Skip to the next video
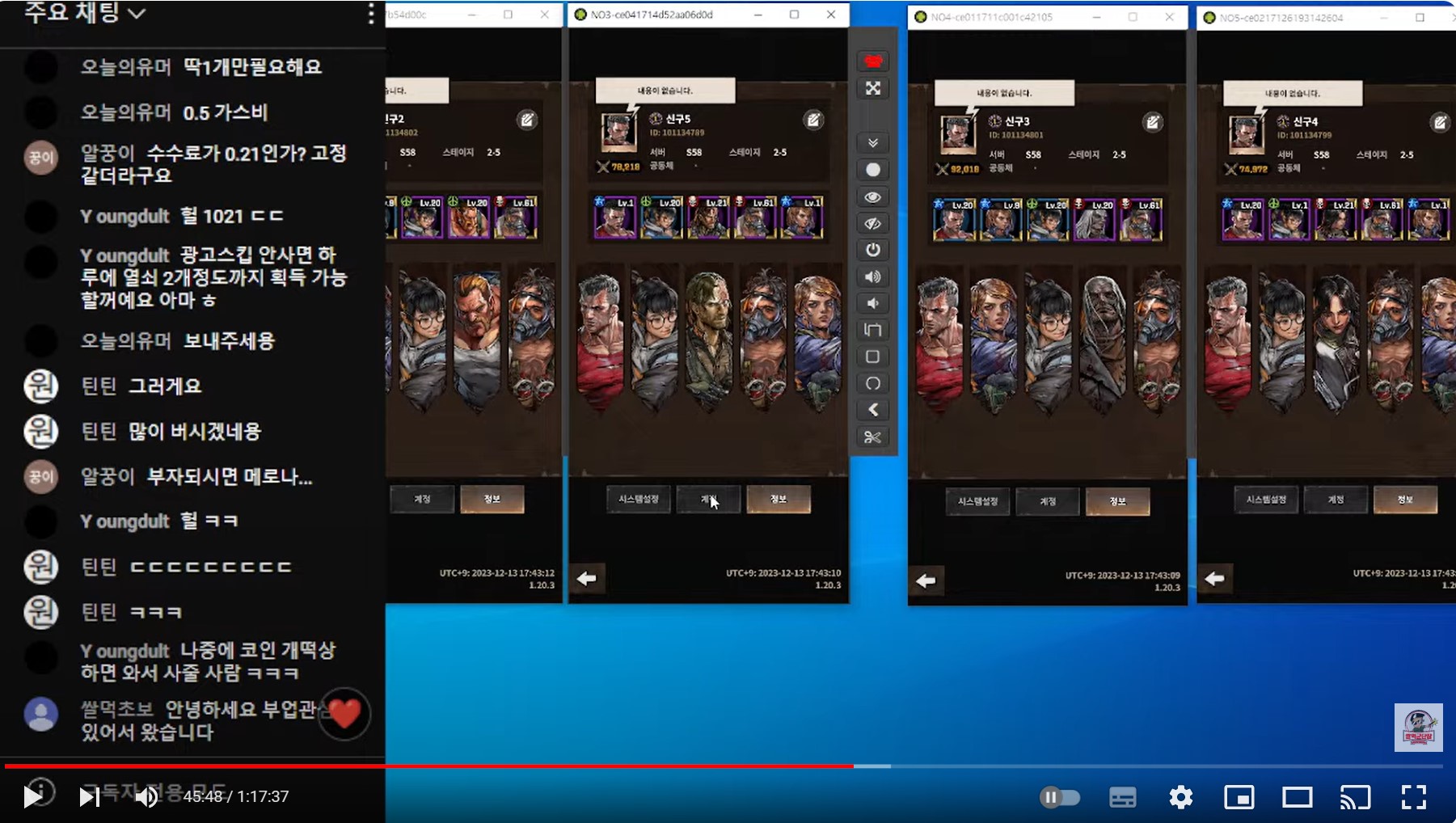 pyautogui.click(x=88, y=797)
